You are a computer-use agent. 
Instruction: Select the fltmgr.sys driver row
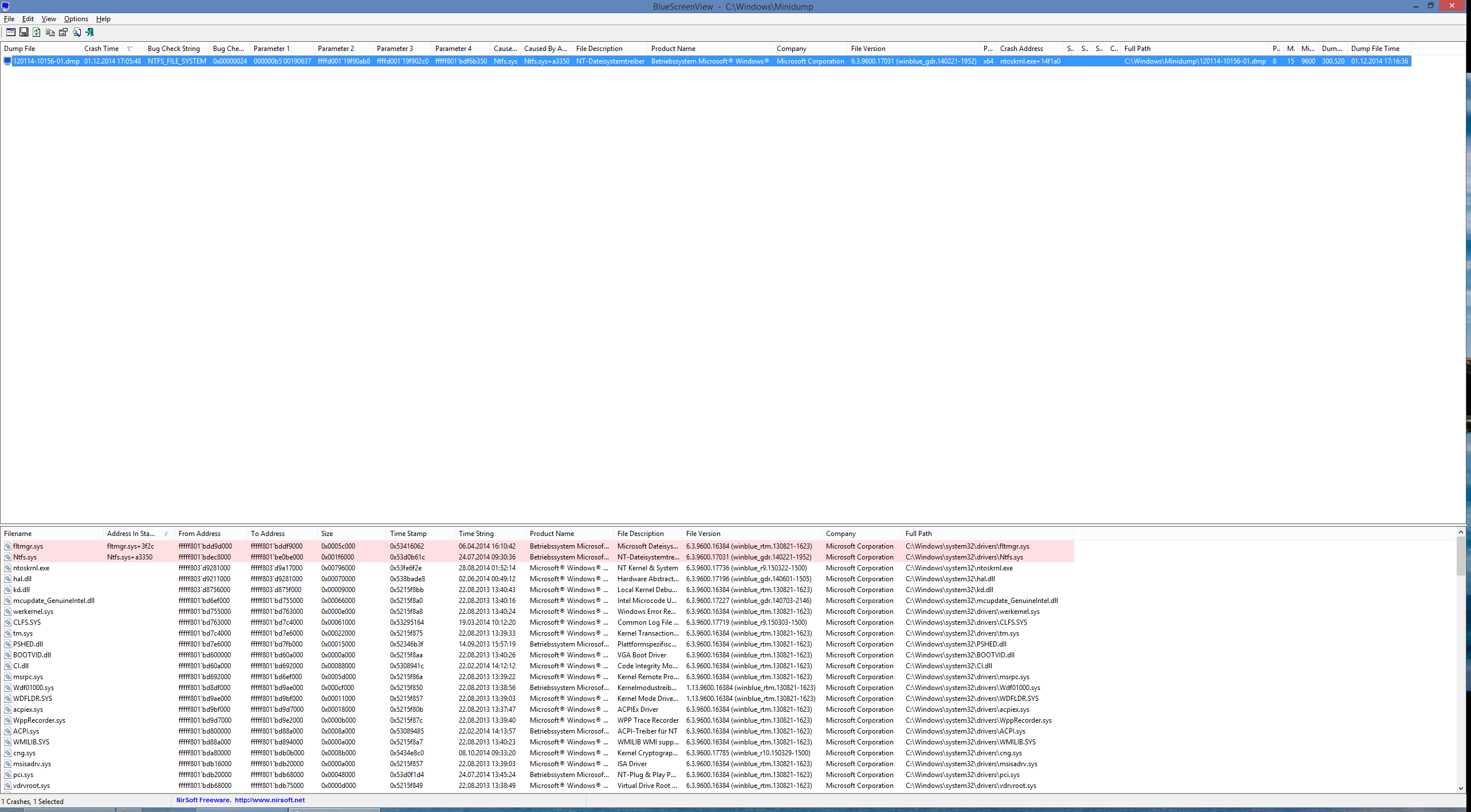click(x=28, y=546)
